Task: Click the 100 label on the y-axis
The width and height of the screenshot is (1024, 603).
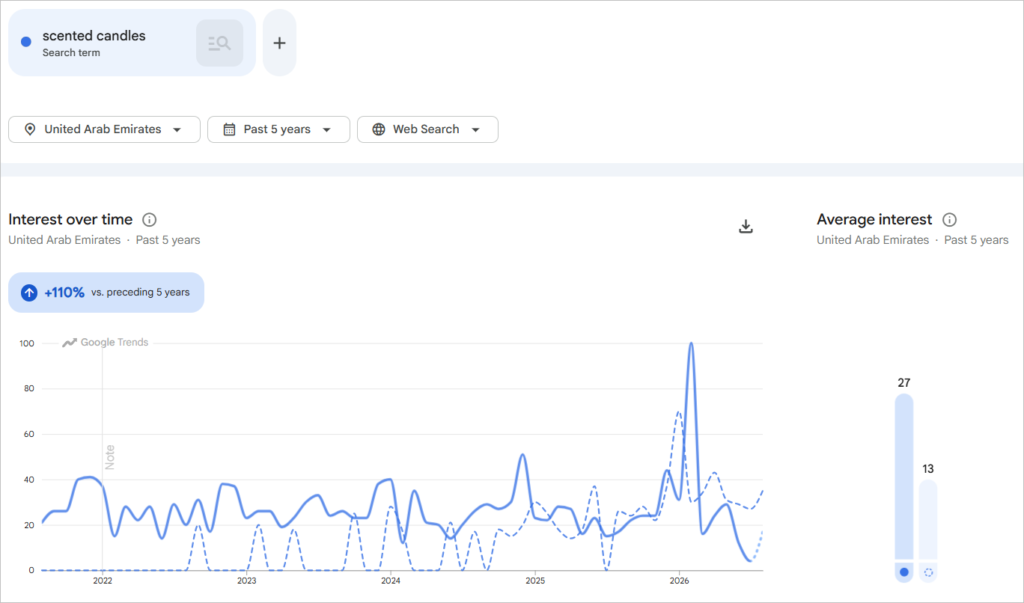Action: pos(27,344)
